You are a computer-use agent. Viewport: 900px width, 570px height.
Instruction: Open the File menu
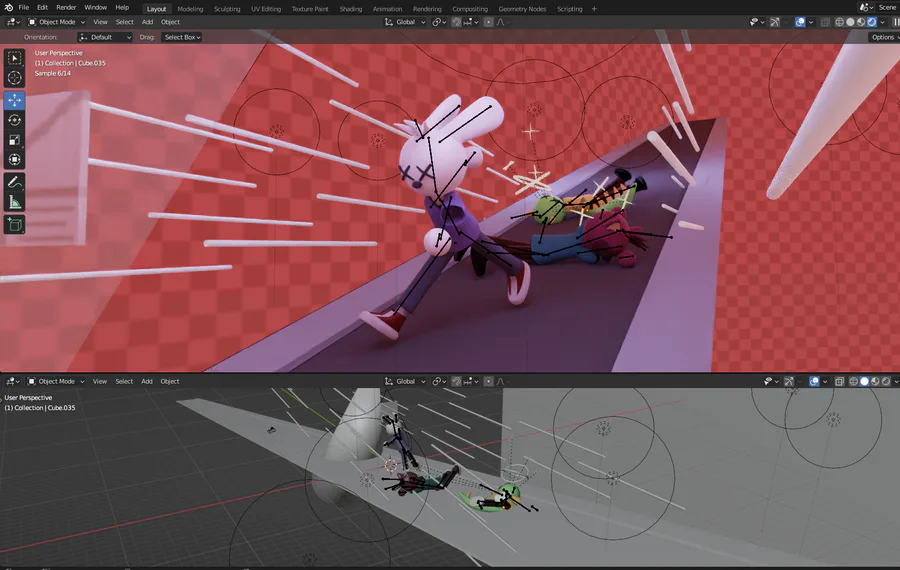[24, 7]
